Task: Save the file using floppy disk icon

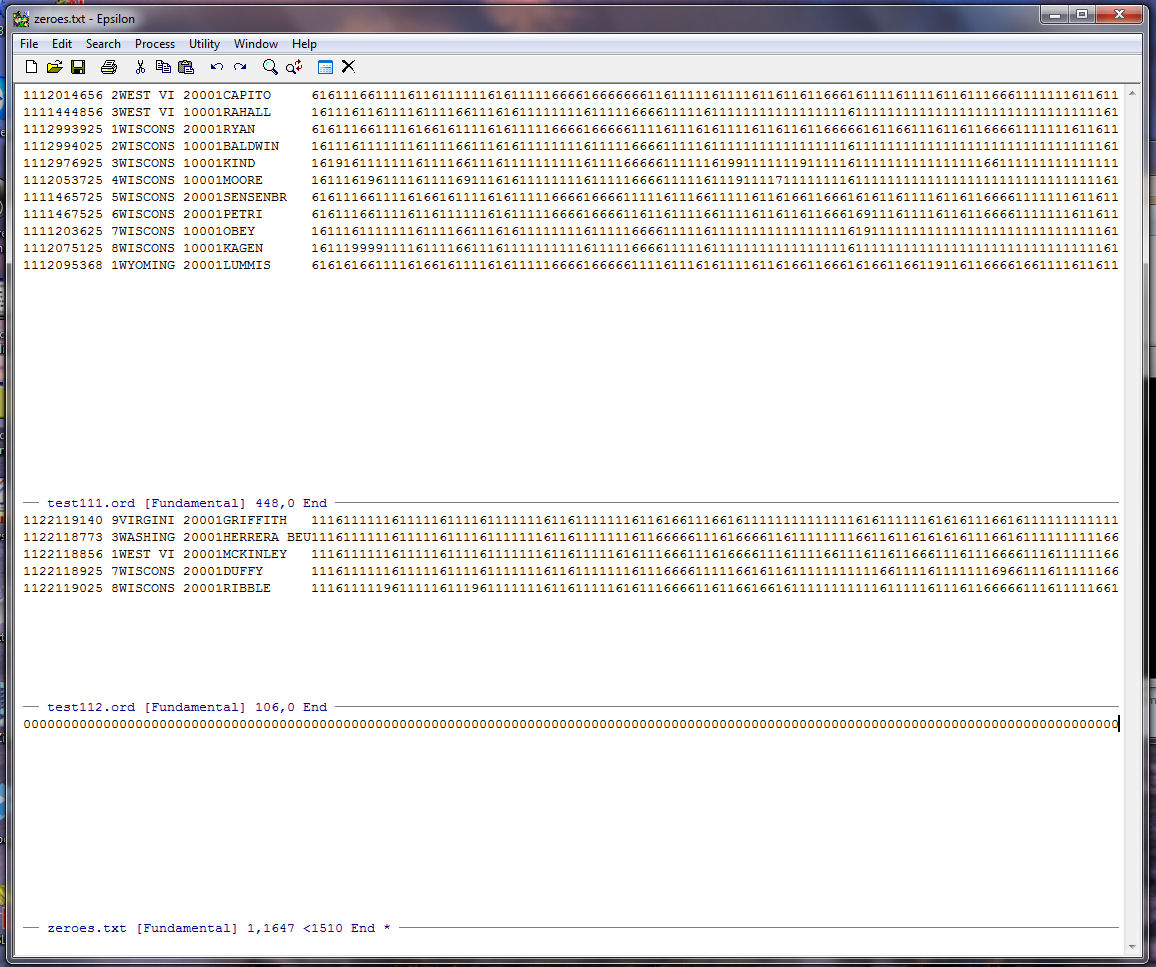Action: pos(78,67)
